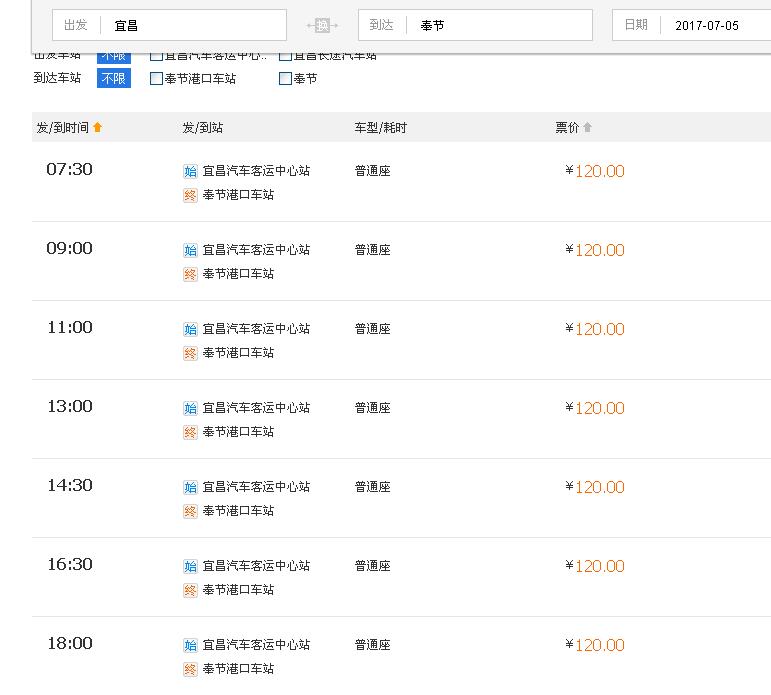The height and width of the screenshot is (695, 771).
Task: Click 普通座 seat type in 16:30 row
Action: (x=373, y=566)
